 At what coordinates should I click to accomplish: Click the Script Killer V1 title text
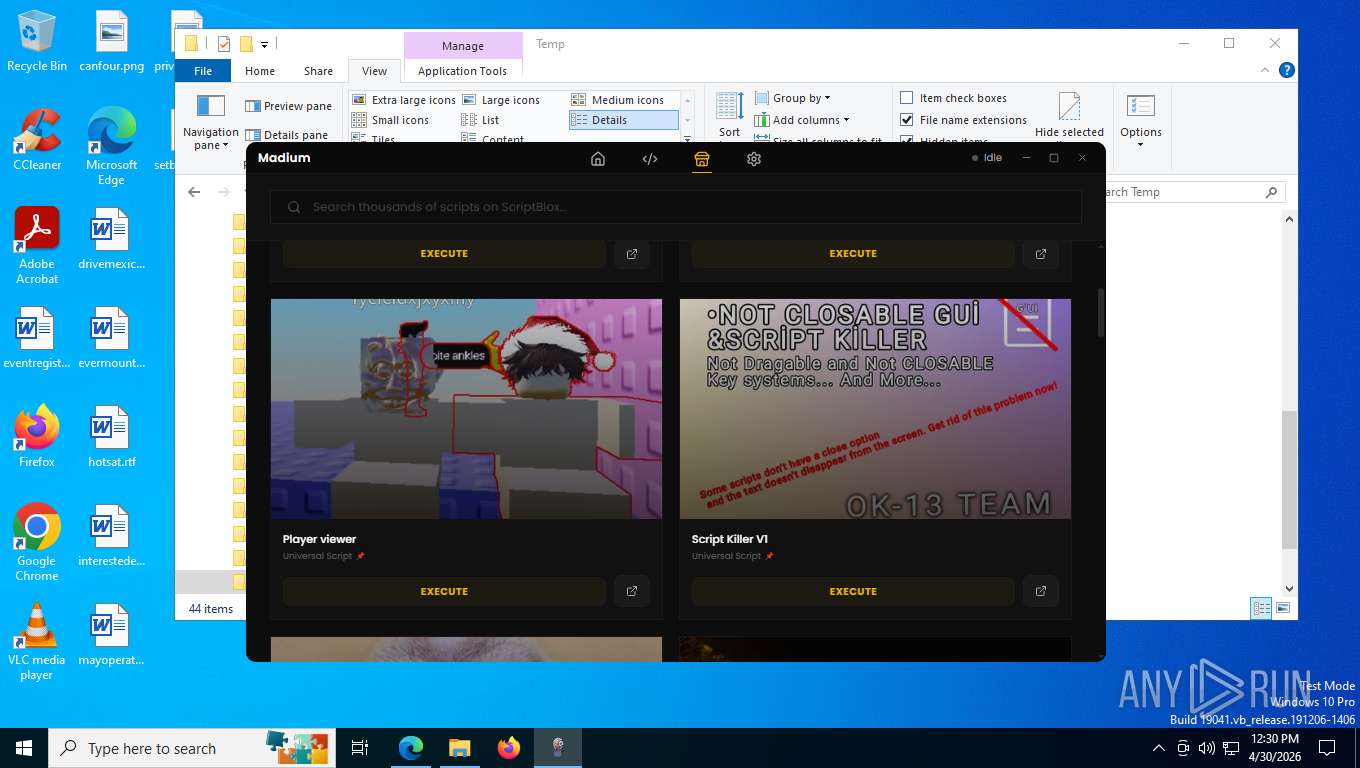pyautogui.click(x=730, y=539)
